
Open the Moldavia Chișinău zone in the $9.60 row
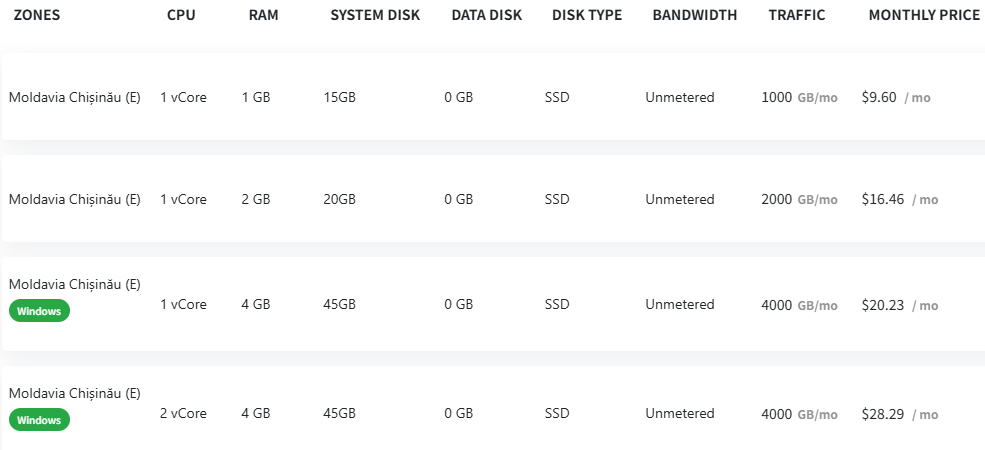pyautogui.click(x=74, y=97)
